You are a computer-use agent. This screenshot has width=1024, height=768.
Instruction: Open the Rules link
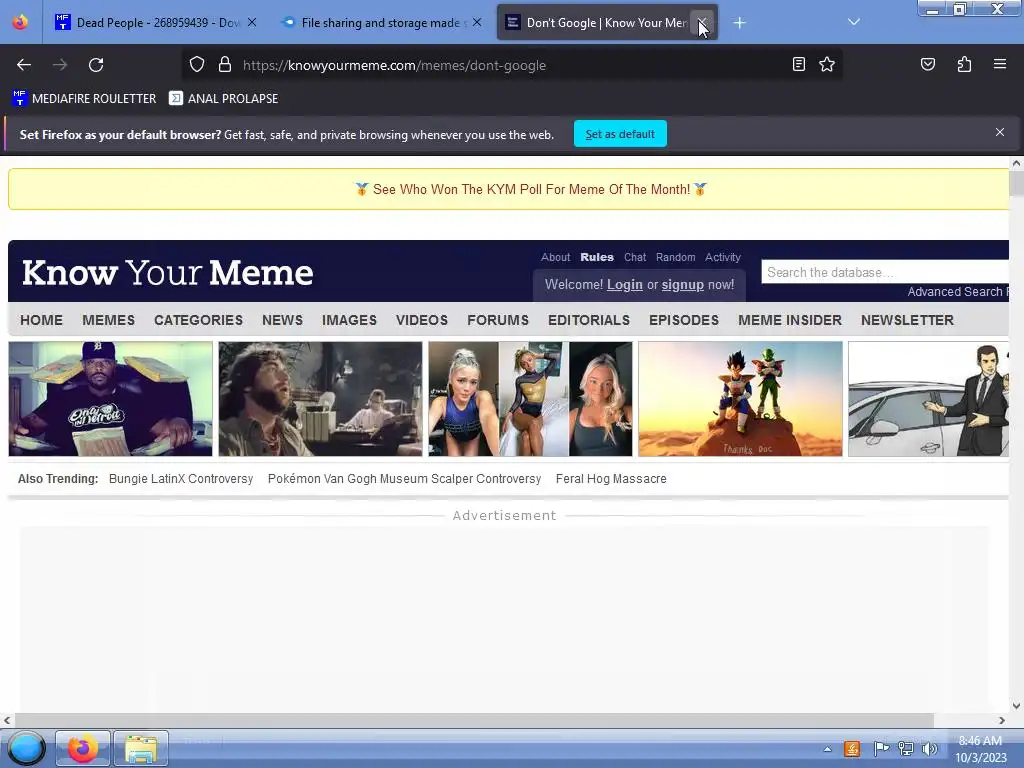click(597, 257)
